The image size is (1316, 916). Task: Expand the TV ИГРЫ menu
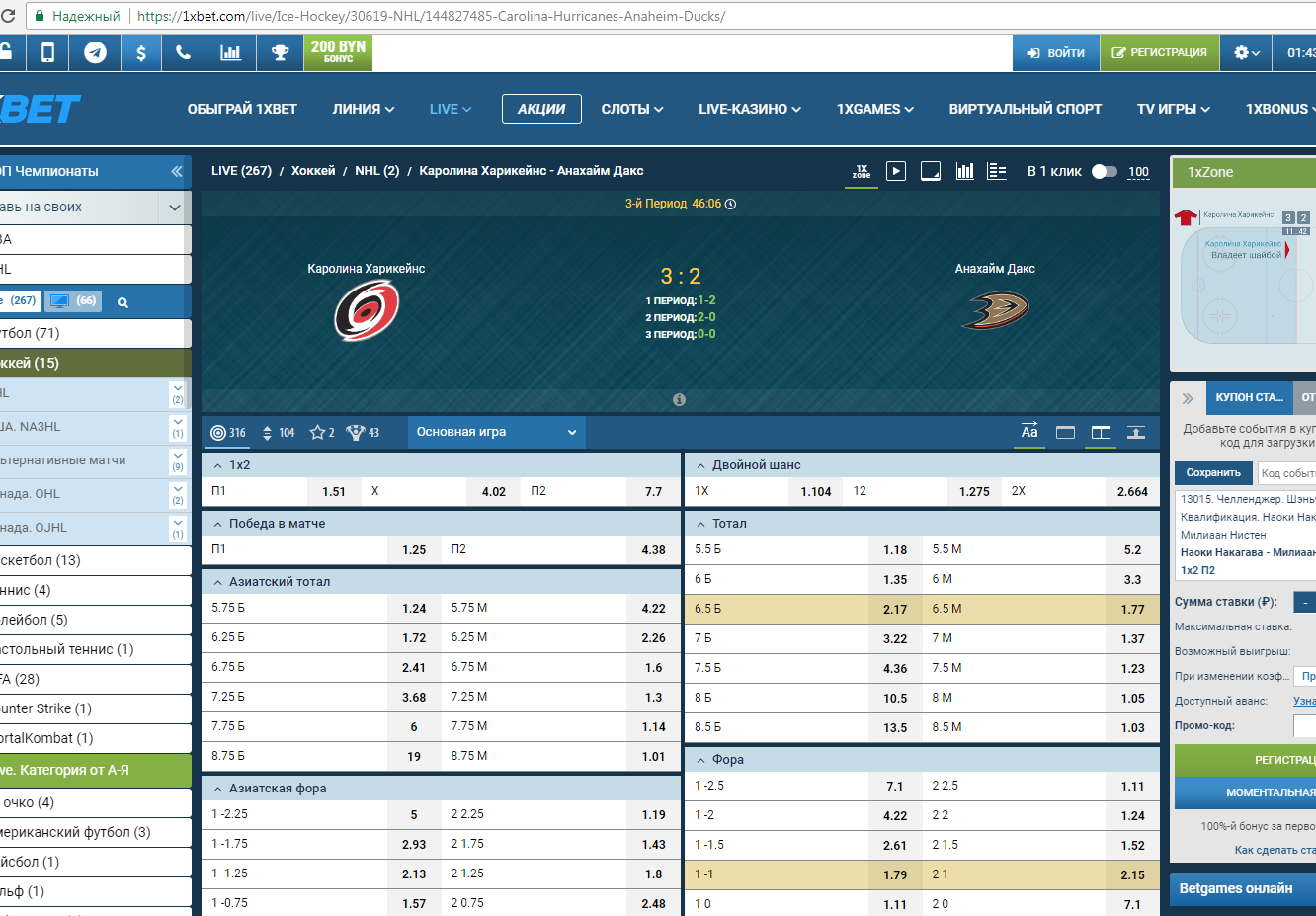[1174, 109]
